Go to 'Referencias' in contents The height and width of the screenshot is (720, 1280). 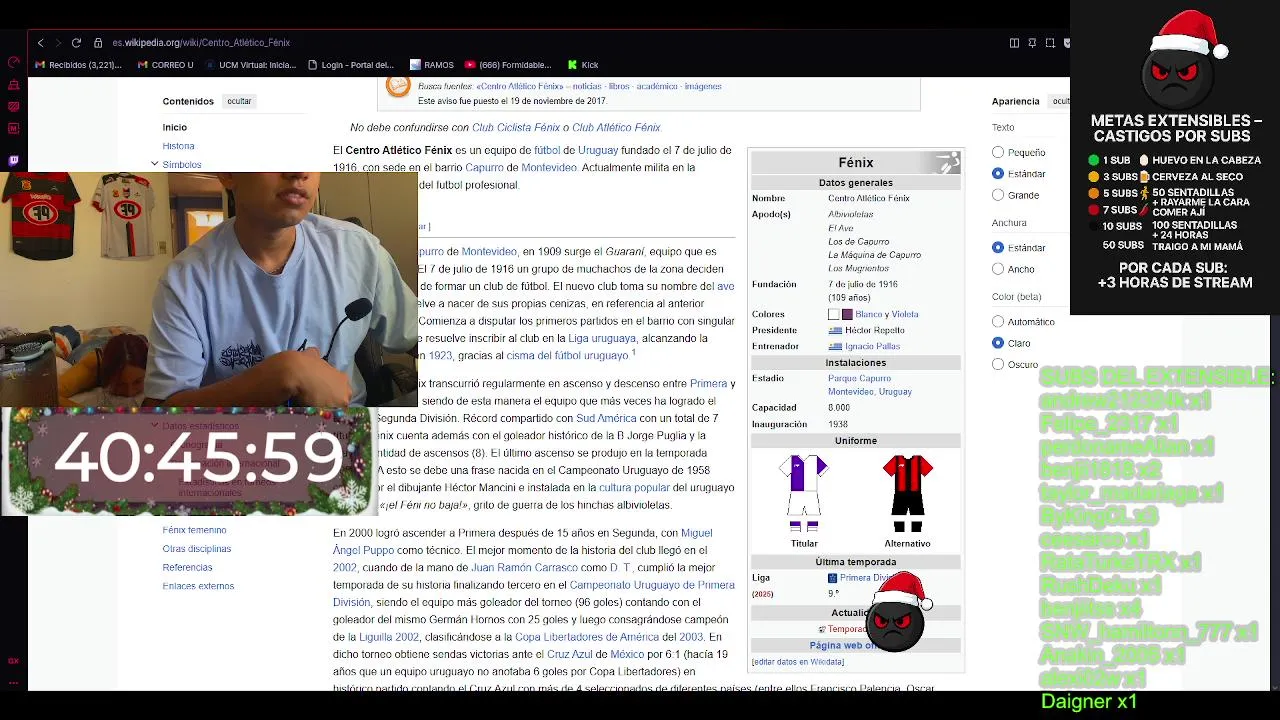pyautogui.click(x=188, y=567)
